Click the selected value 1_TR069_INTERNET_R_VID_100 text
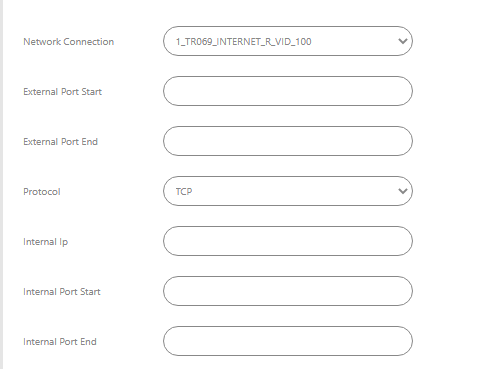 243,42
